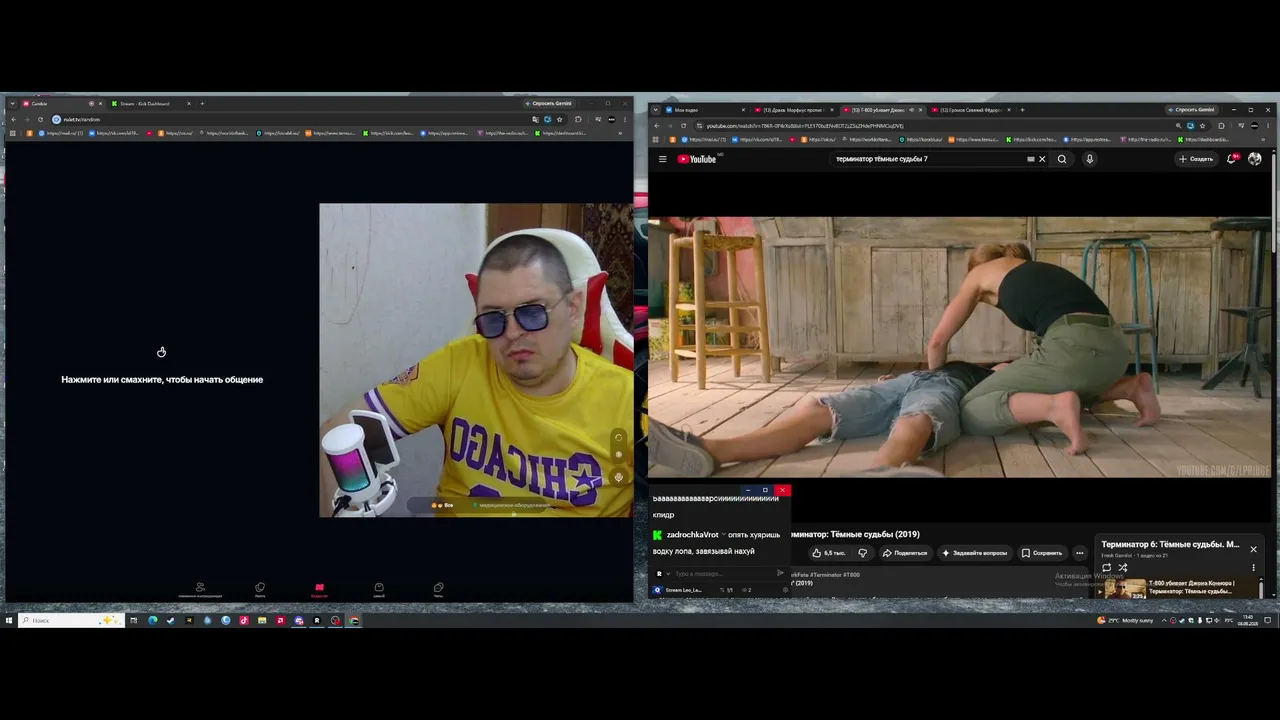Screen dimensions: 1280x720
Task: Click the Создать button on YouTube
Action: point(1196,159)
